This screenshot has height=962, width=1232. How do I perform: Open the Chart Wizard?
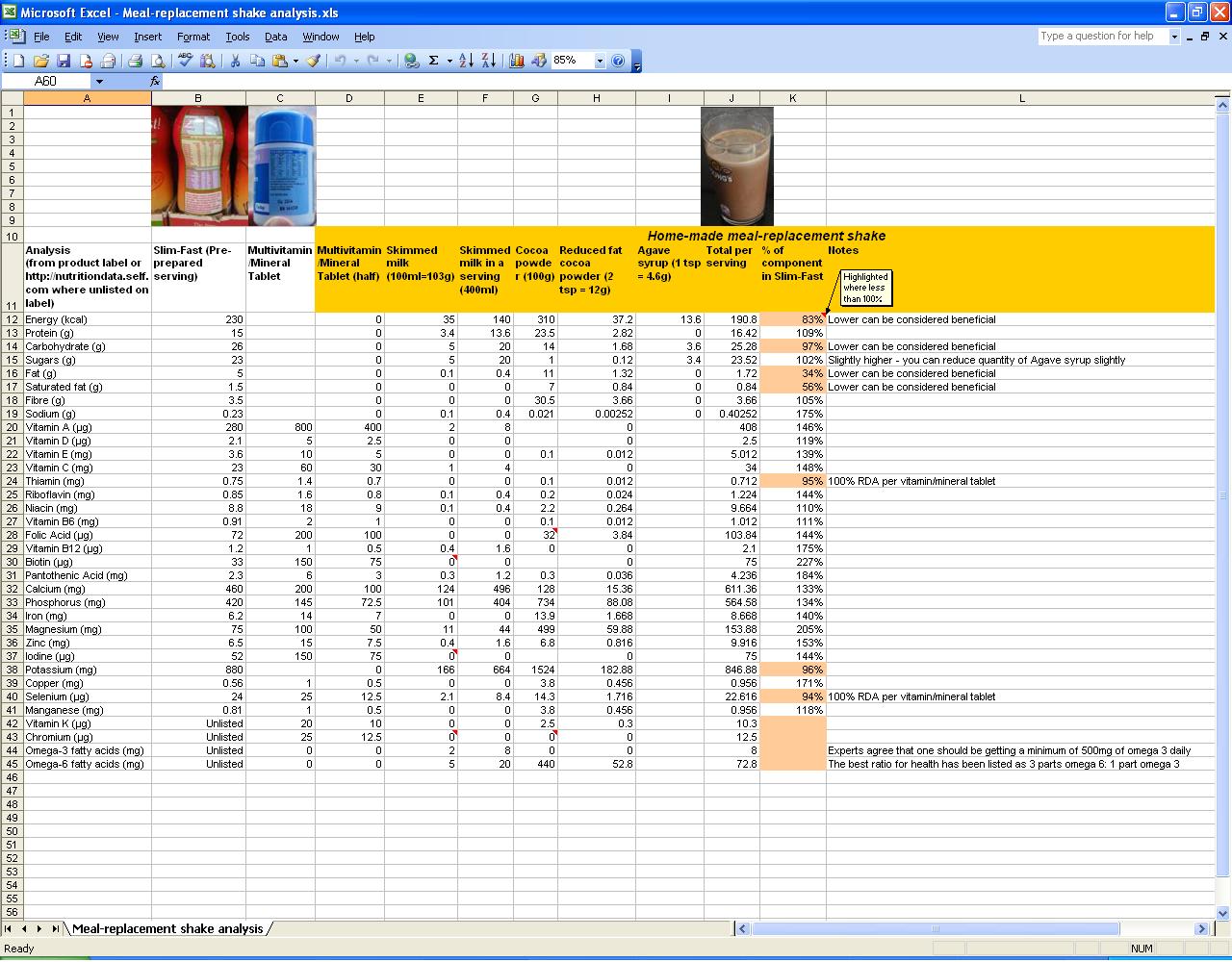pyautogui.click(x=517, y=61)
